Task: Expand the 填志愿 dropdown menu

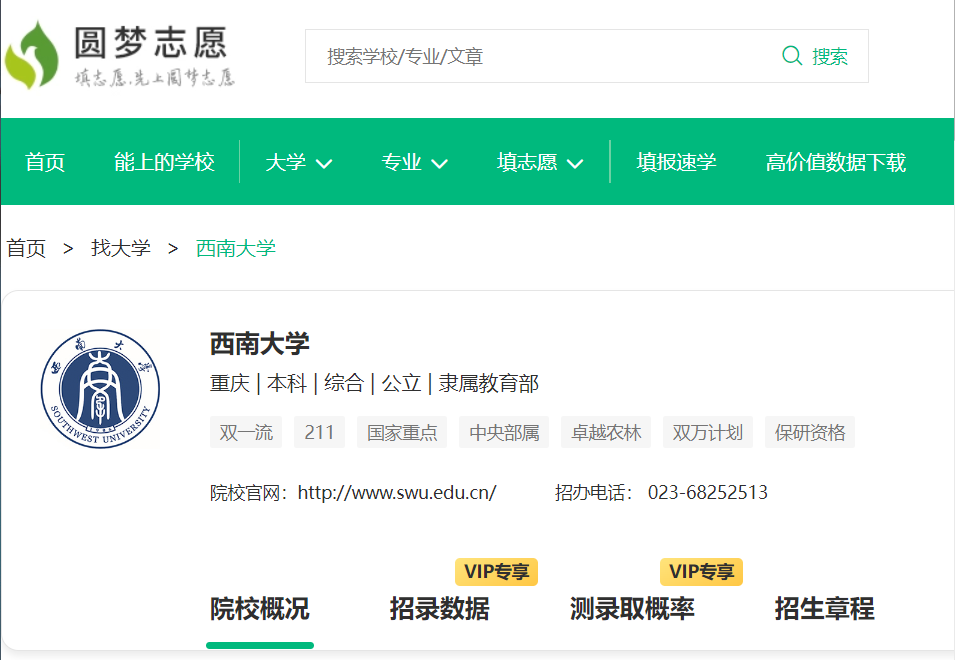Action: (540, 162)
